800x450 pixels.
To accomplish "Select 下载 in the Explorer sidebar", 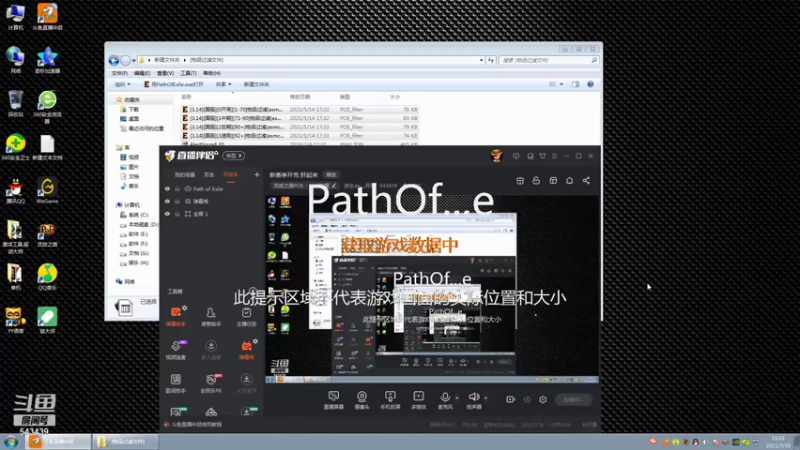I will click(130, 109).
